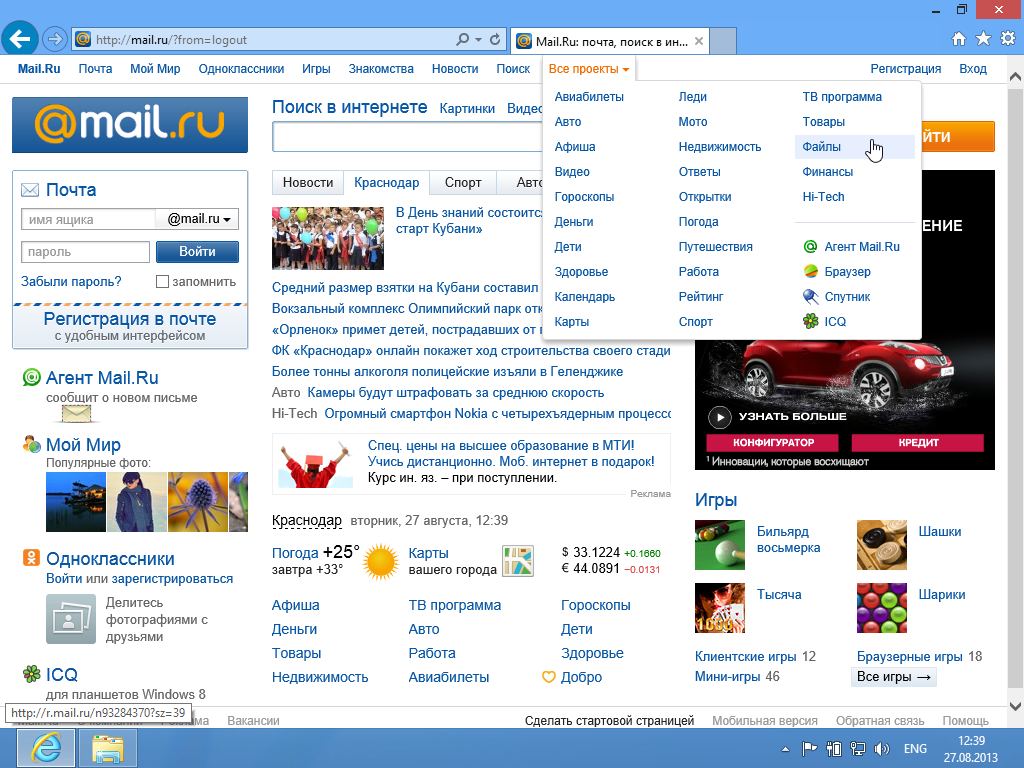The height and width of the screenshot is (768, 1024).
Task: Click the пароль password field
Action: [x=86, y=251]
